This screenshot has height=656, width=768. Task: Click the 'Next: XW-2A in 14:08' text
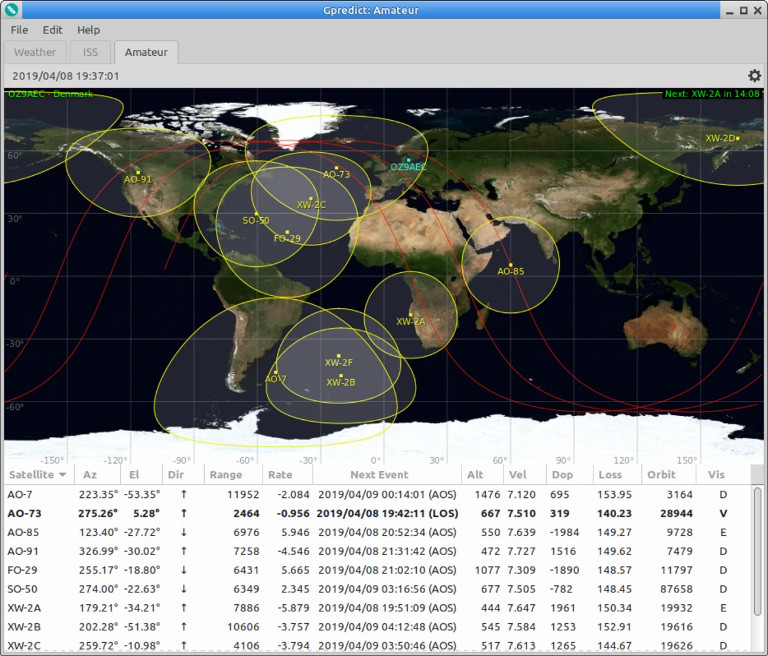point(712,94)
